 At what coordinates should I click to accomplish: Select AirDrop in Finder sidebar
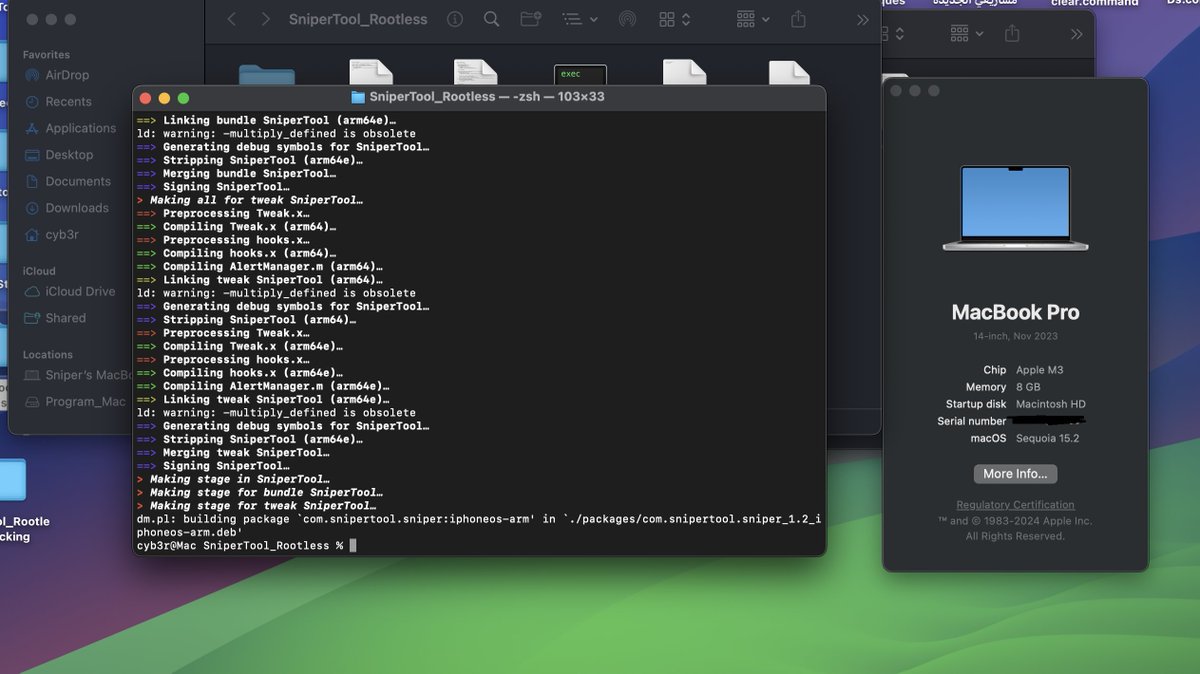(x=69, y=75)
